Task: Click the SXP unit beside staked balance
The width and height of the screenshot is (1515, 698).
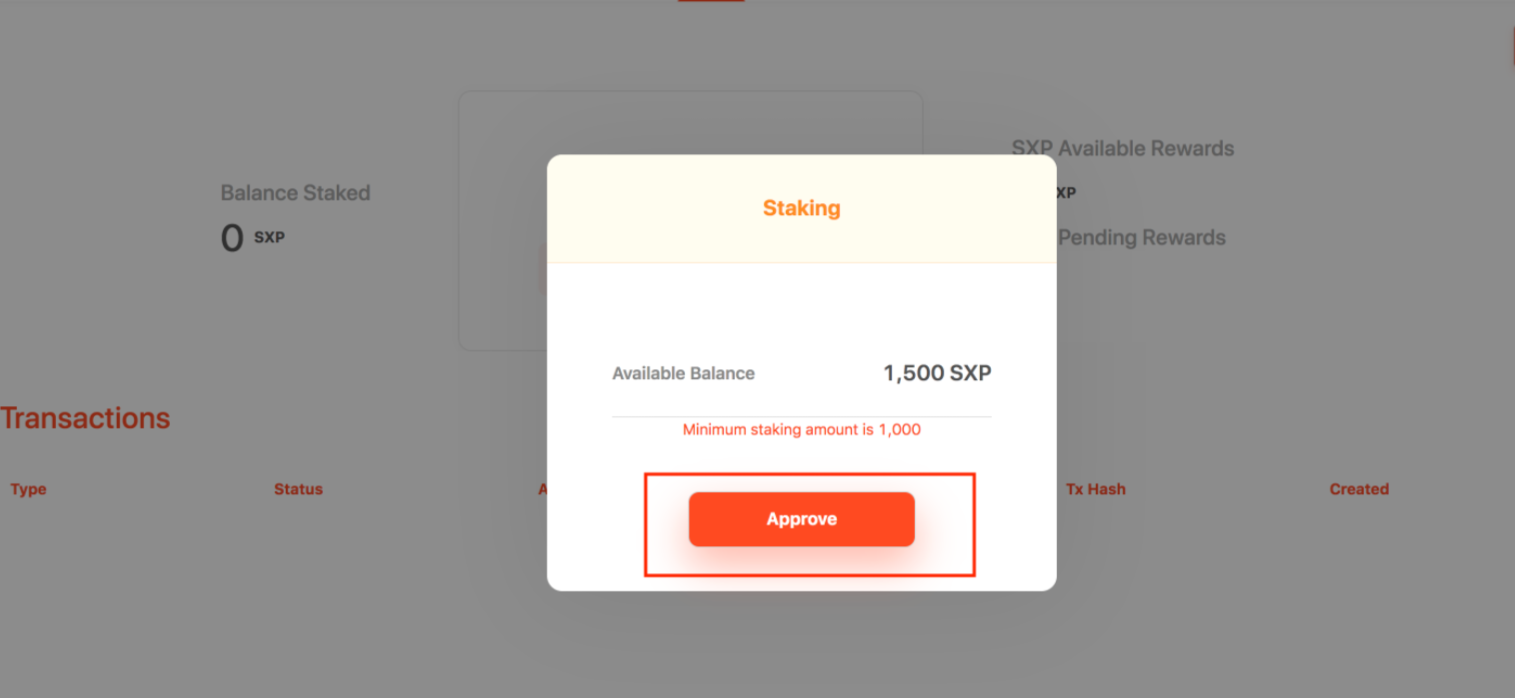Action: 269,238
